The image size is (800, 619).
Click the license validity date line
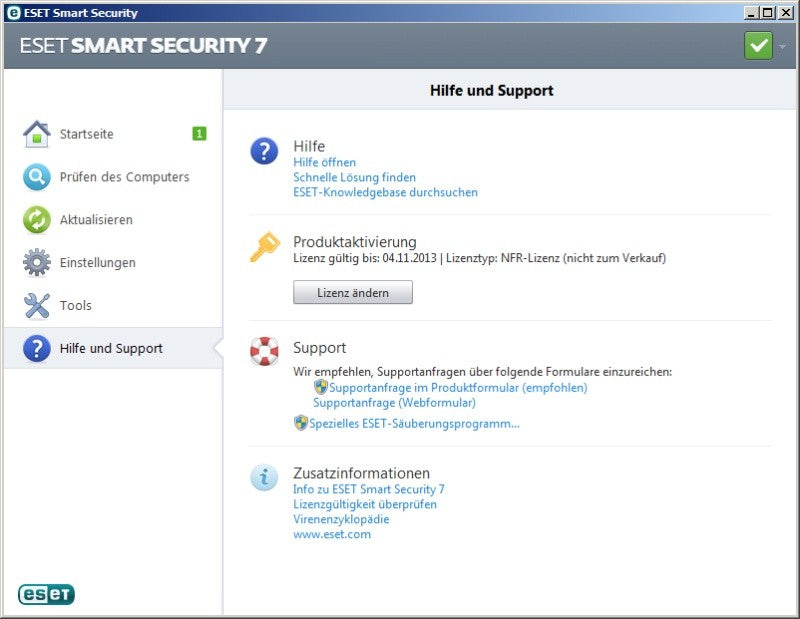point(480,258)
